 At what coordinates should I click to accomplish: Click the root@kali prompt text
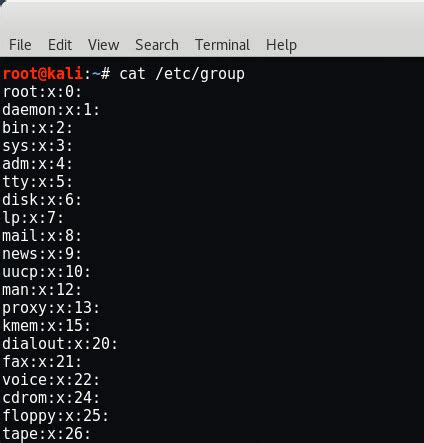[43, 73]
